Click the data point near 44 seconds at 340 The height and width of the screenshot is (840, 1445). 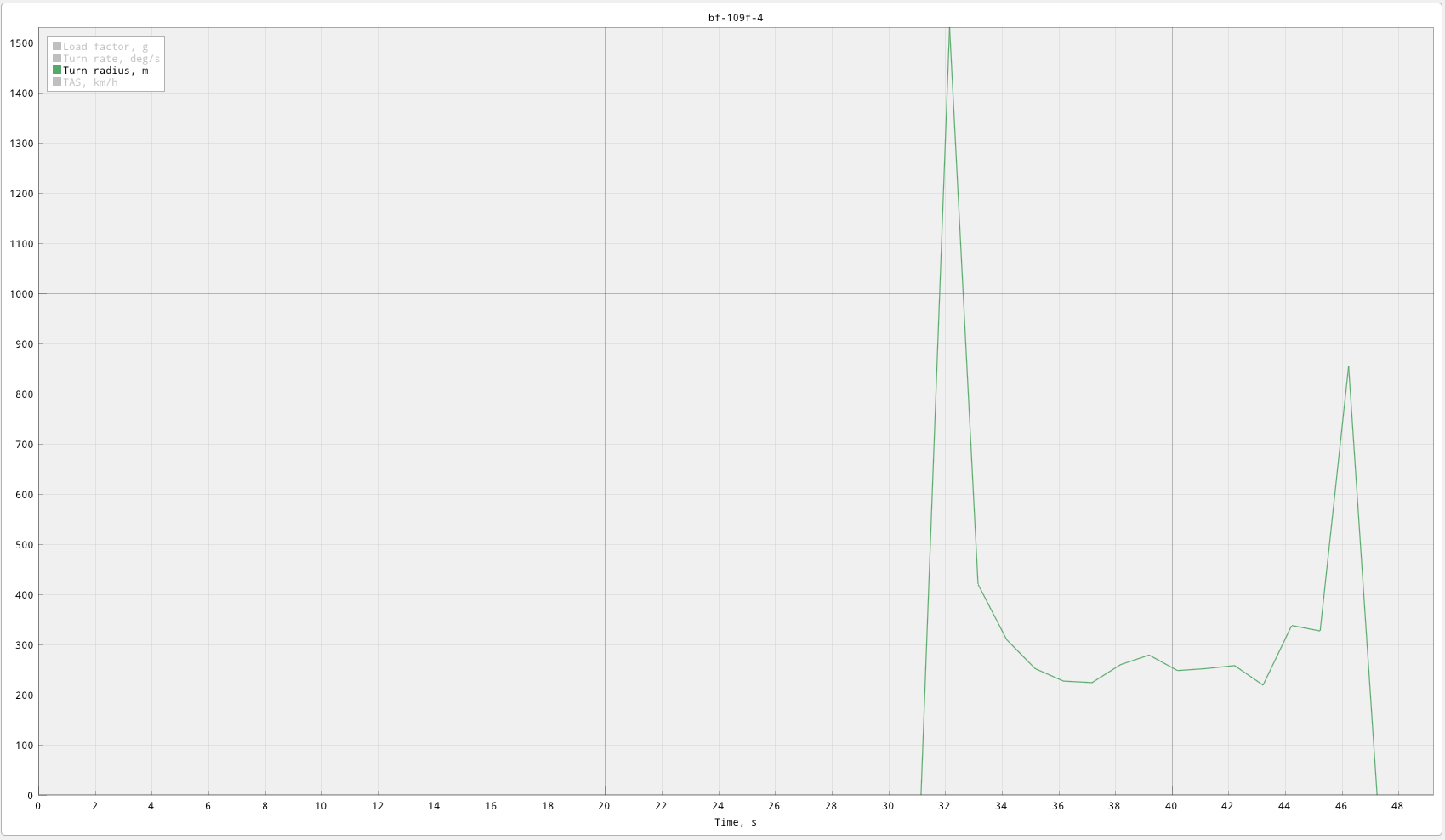1291,626
